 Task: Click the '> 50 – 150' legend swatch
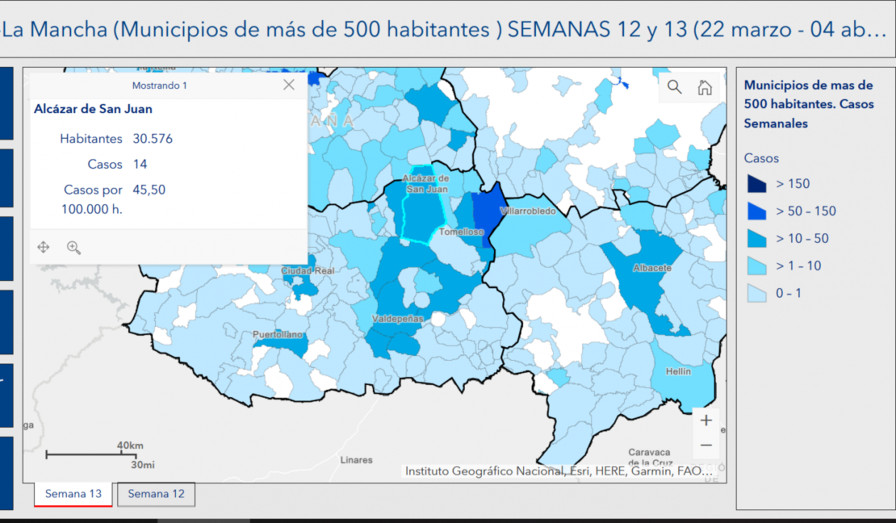point(757,211)
